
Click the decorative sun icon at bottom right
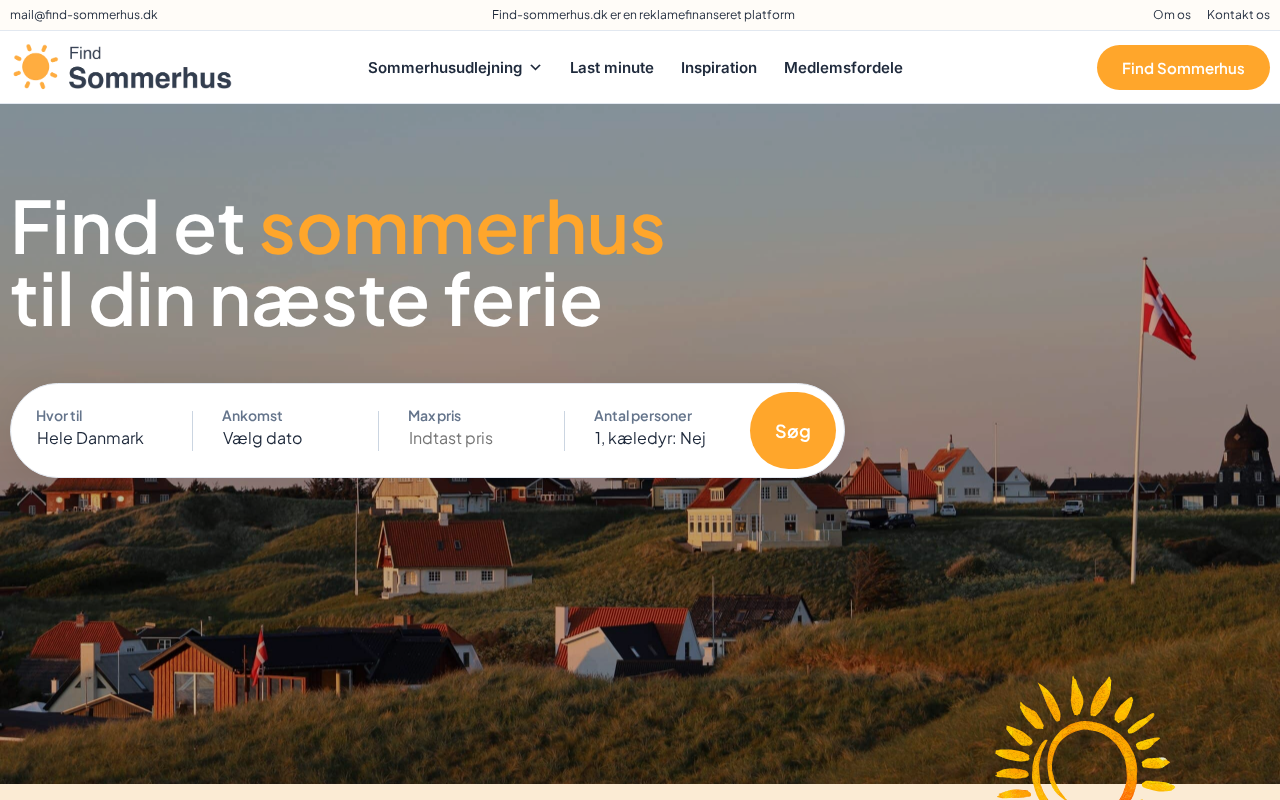(1084, 738)
